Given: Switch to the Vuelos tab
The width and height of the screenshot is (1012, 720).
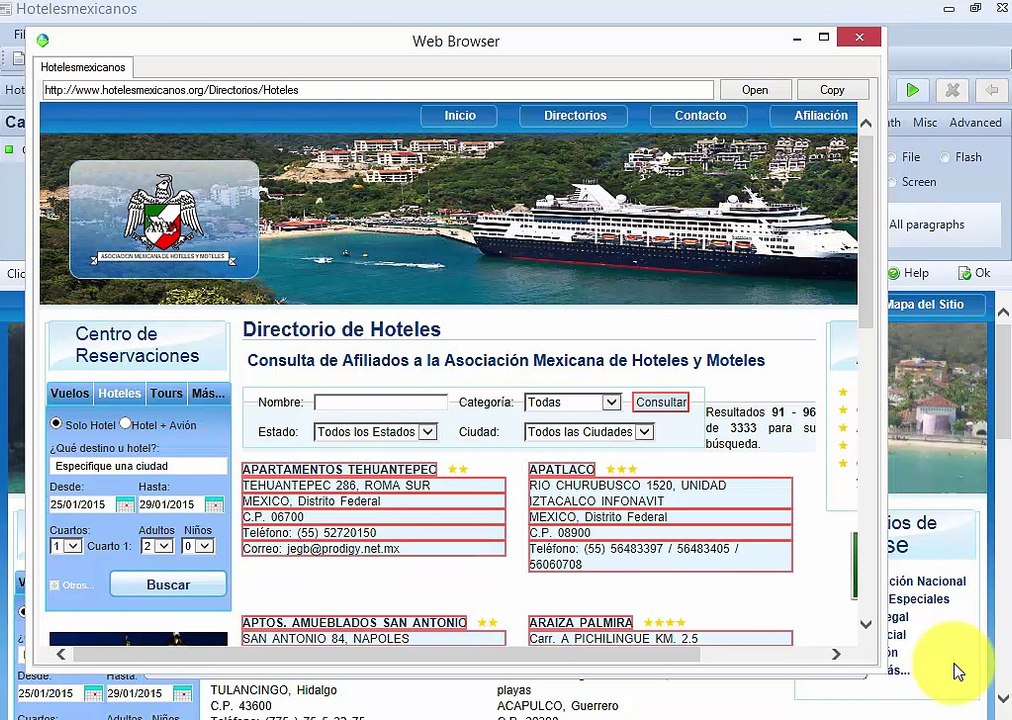Looking at the screenshot, I should pos(70,394).
